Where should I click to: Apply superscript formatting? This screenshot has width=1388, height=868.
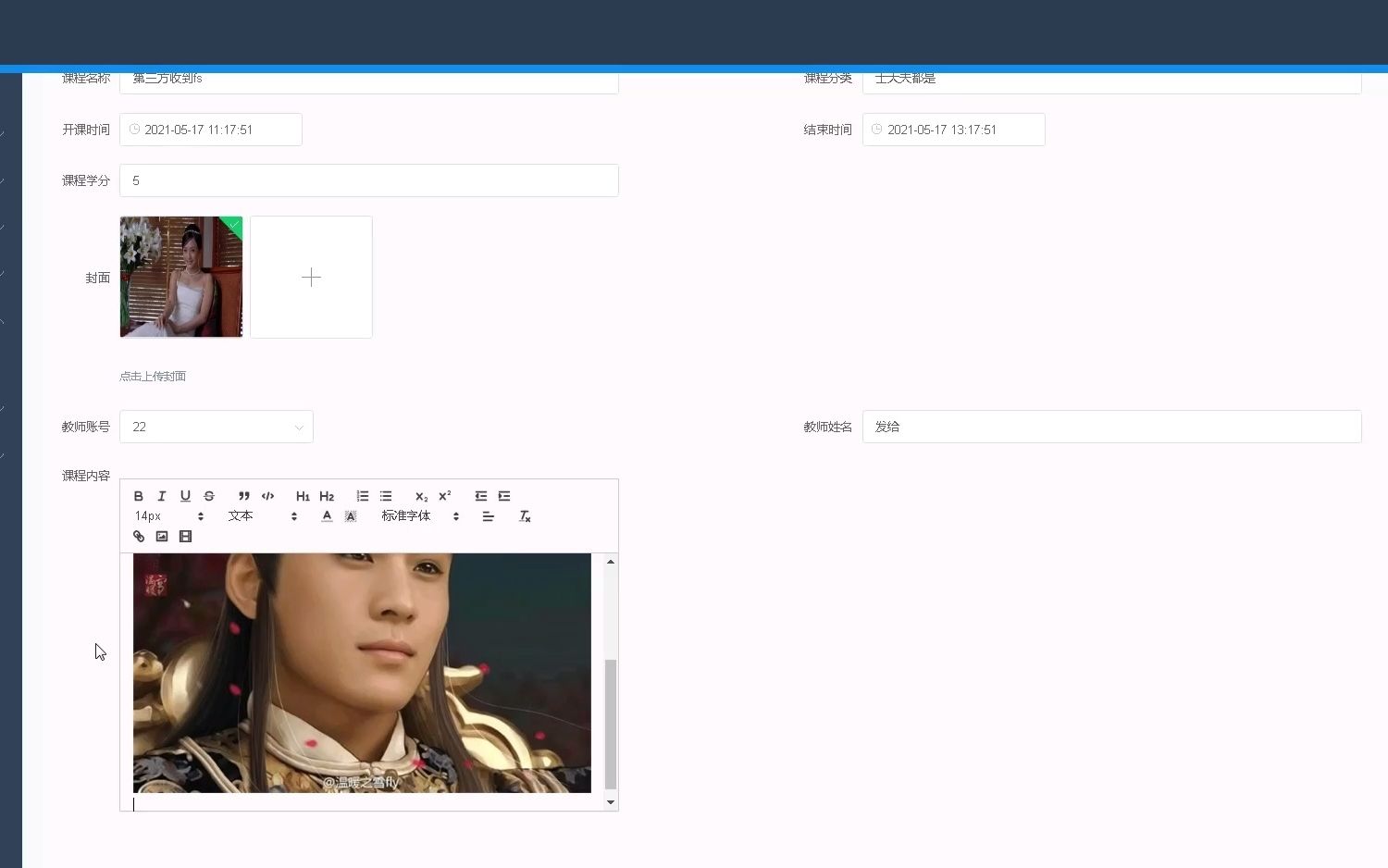coord(445,496)
